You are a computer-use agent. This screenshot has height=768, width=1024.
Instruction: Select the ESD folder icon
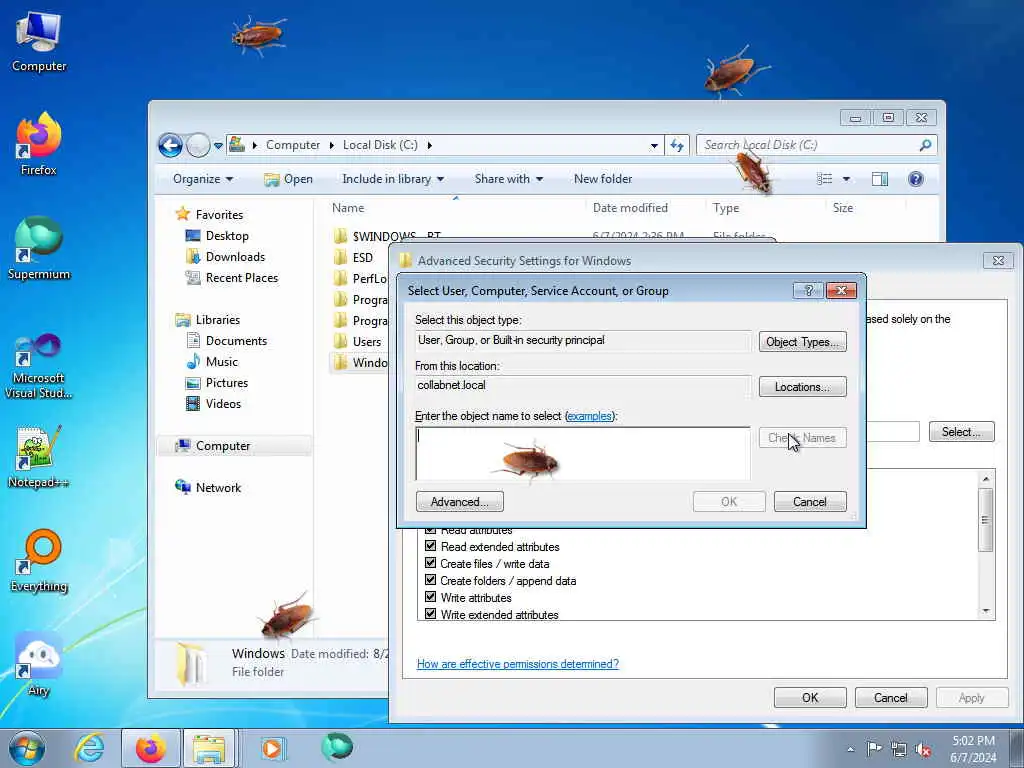[340, 257]
